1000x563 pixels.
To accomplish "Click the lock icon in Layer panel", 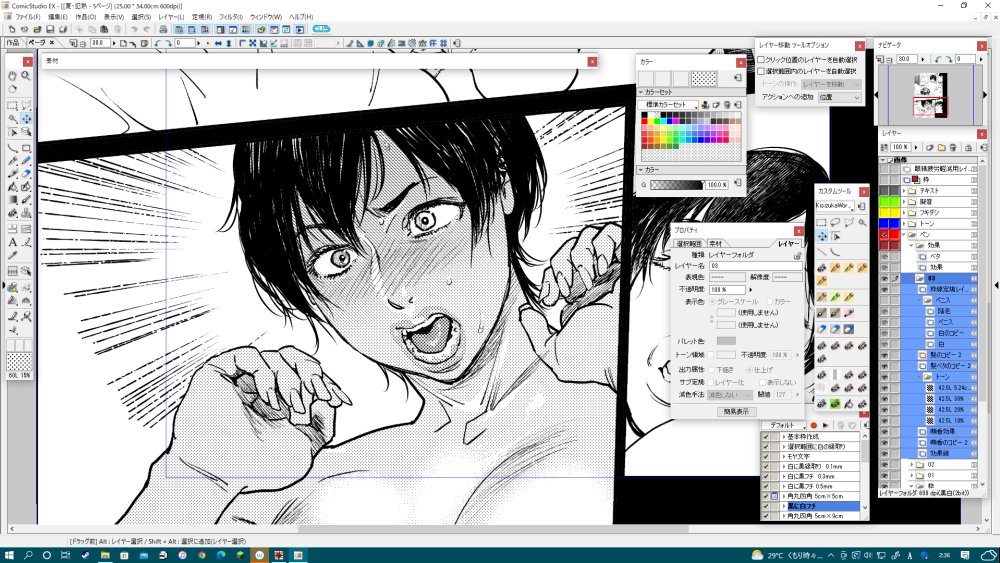I will click(x=968, y=147).
